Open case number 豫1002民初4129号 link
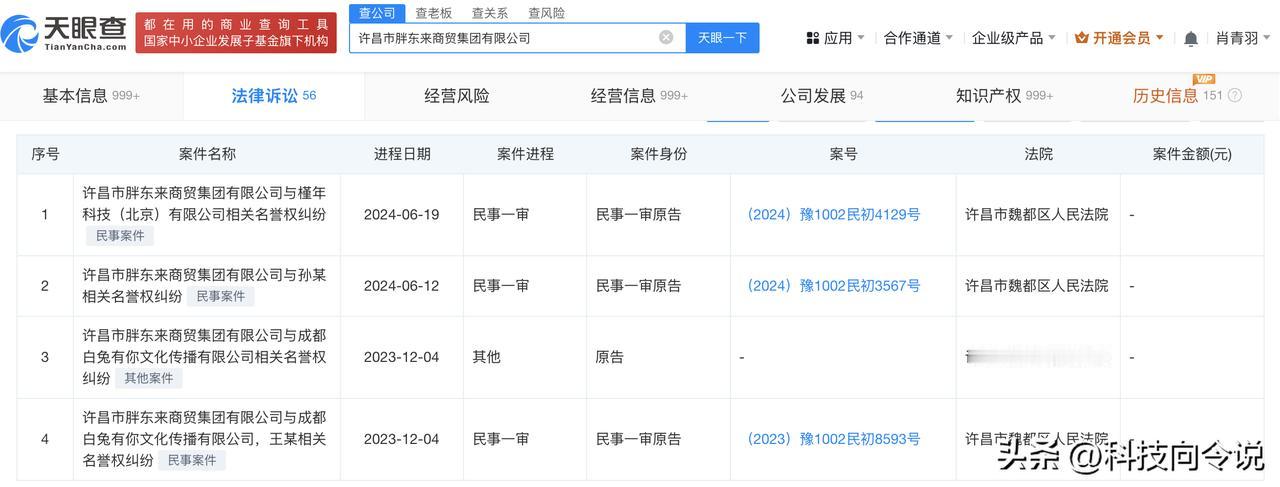 point(834,214)
